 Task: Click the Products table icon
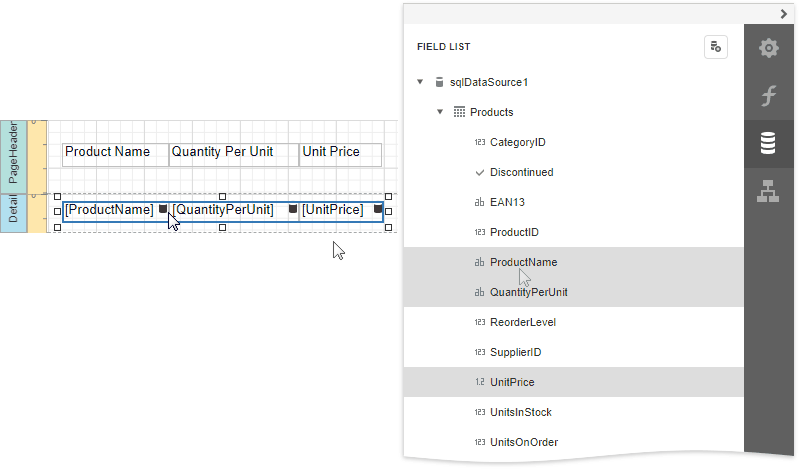tap(459, 112)
